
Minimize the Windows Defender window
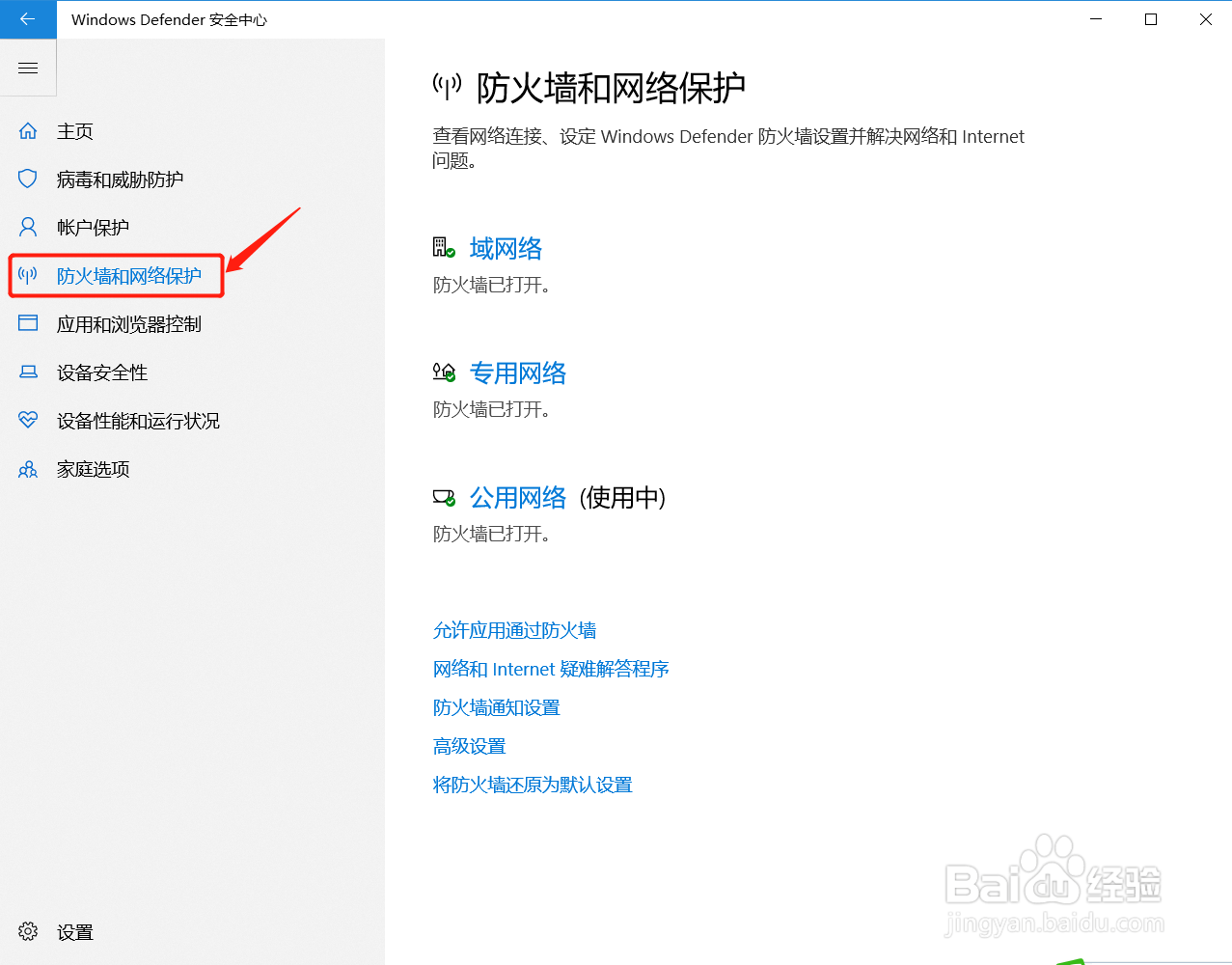(1096, 19)
